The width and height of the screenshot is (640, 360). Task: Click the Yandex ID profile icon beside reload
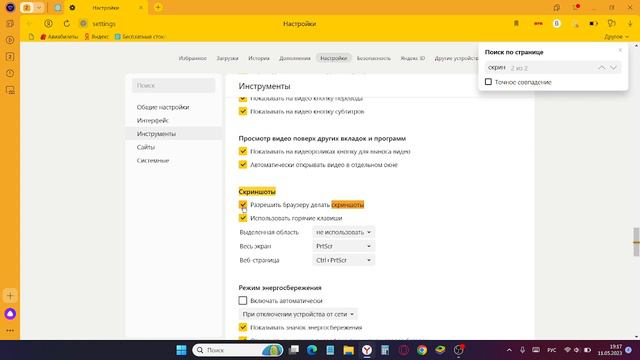pos(49,24)
